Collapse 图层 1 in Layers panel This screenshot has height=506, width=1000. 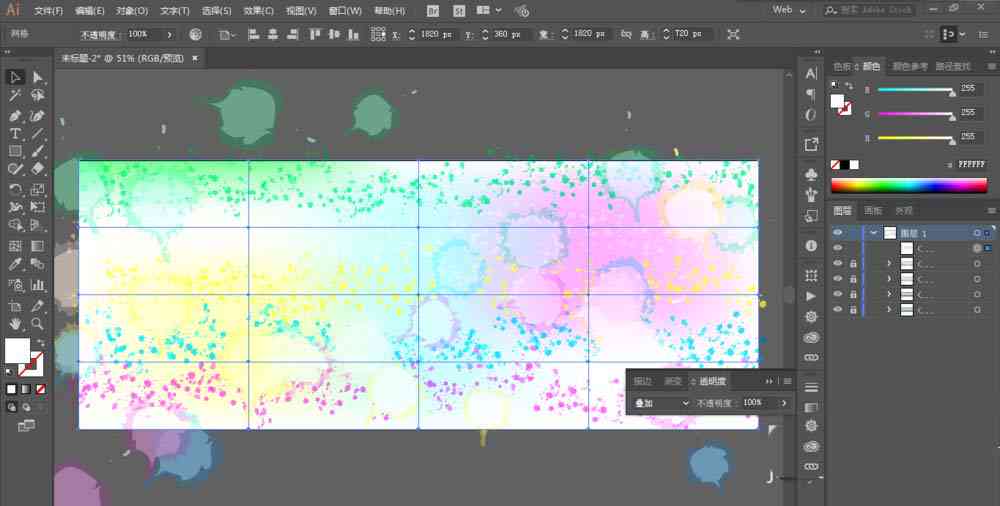coord(874,233)
